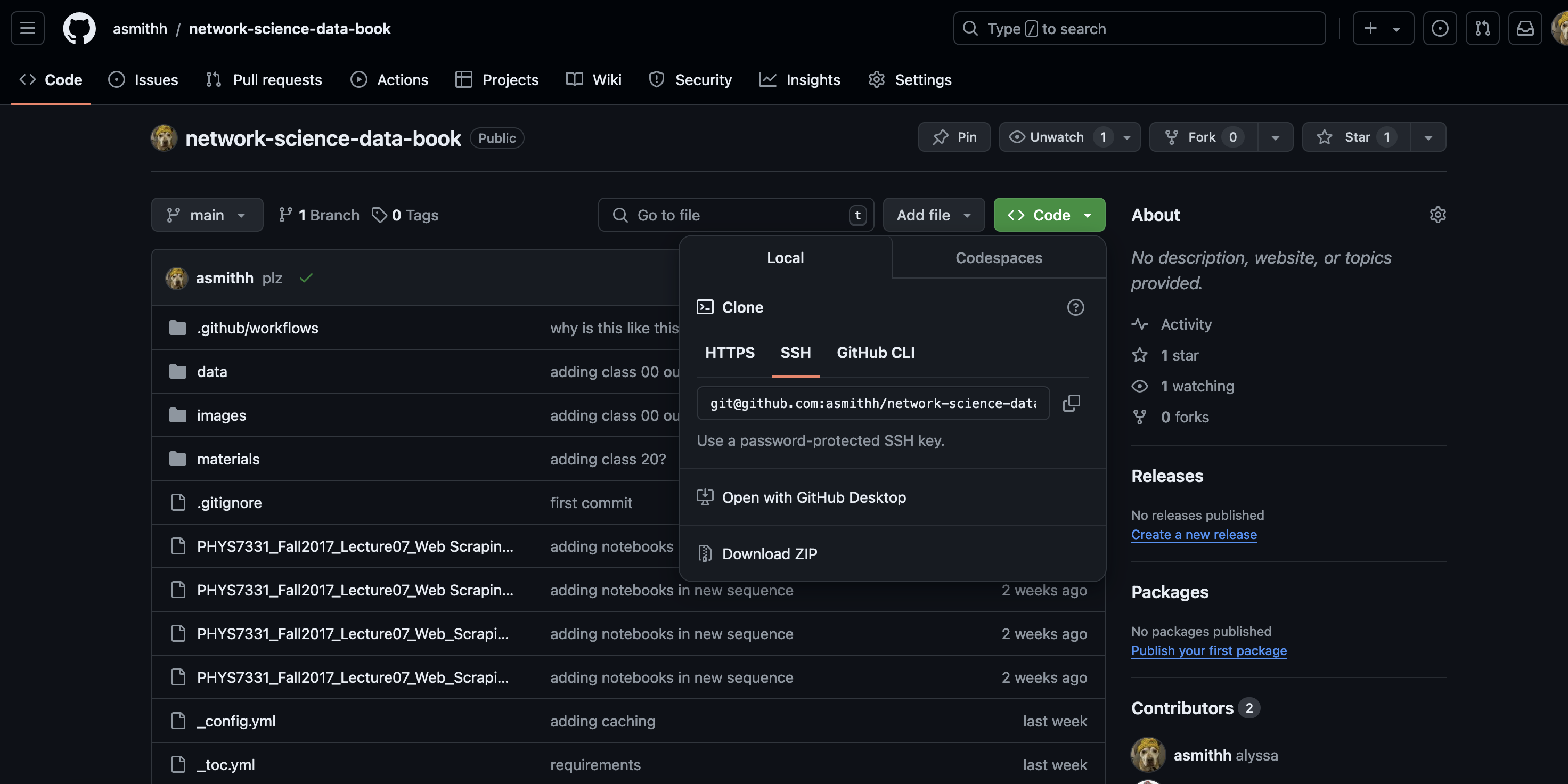This screenshot has width=1568, height=784.
Task: Go to the GitHub homepage logo
Action: [79, 28]
